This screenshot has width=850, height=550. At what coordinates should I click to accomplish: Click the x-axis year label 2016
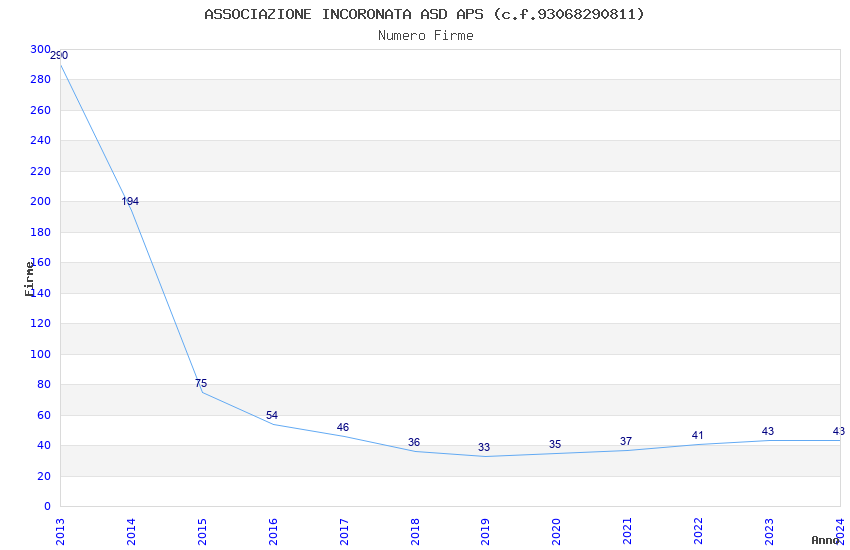[x=273, y=532]
